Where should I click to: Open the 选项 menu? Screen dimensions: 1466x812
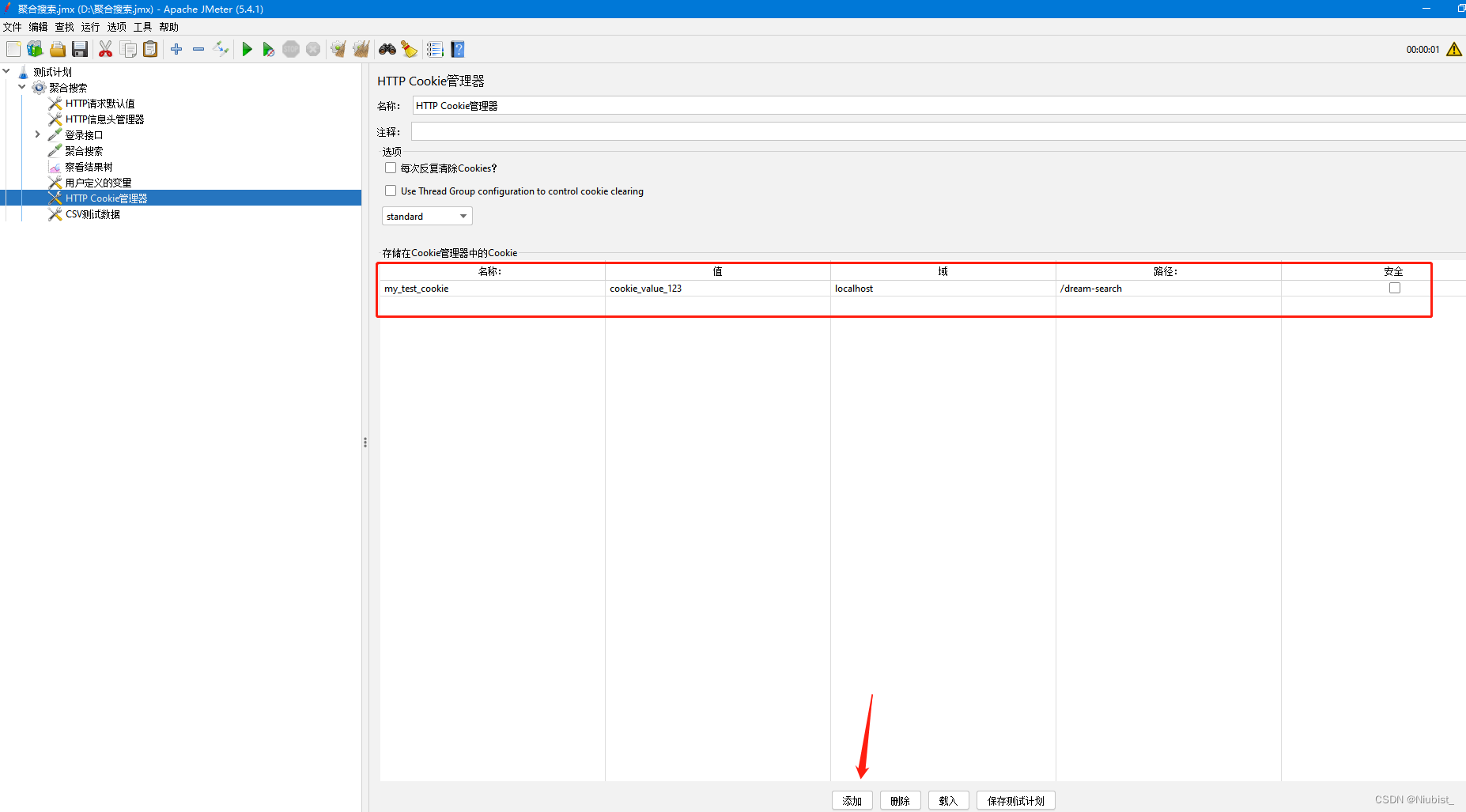pyautogui.click(x=117, y=27)
